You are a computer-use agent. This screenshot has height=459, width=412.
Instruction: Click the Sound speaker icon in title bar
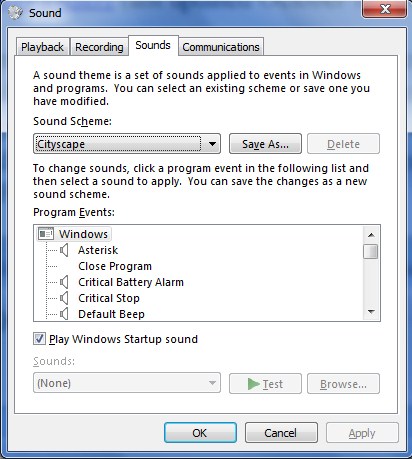pyautogui.click(x=15, y=13)
